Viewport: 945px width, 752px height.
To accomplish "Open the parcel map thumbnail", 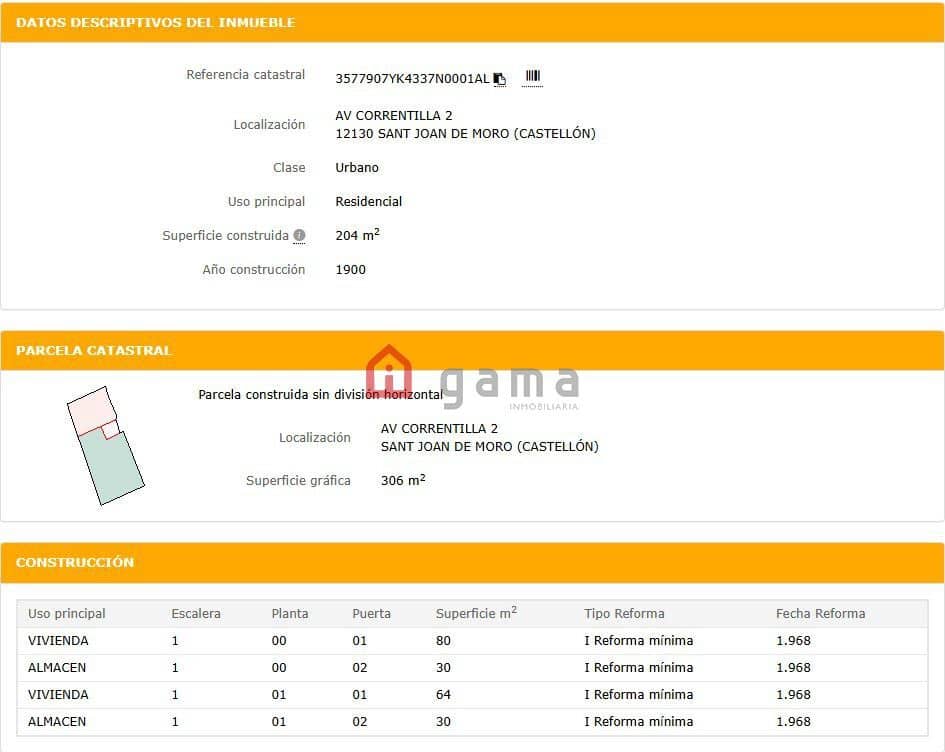I will [x=105, y=446].
